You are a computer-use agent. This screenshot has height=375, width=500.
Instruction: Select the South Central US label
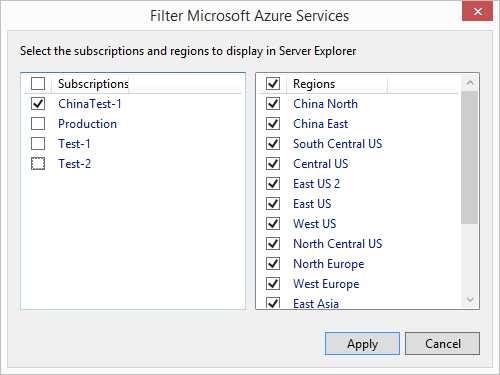tap(338, 144)
